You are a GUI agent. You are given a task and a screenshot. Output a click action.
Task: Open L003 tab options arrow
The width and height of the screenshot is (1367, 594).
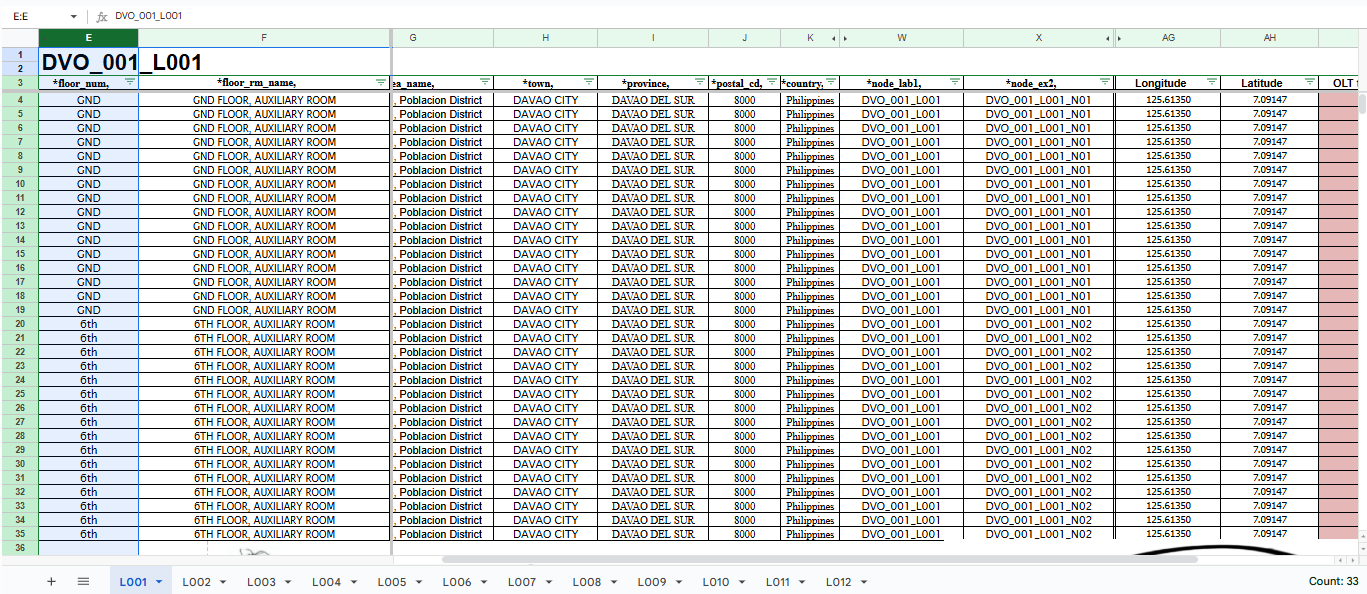tap(286, 582)
